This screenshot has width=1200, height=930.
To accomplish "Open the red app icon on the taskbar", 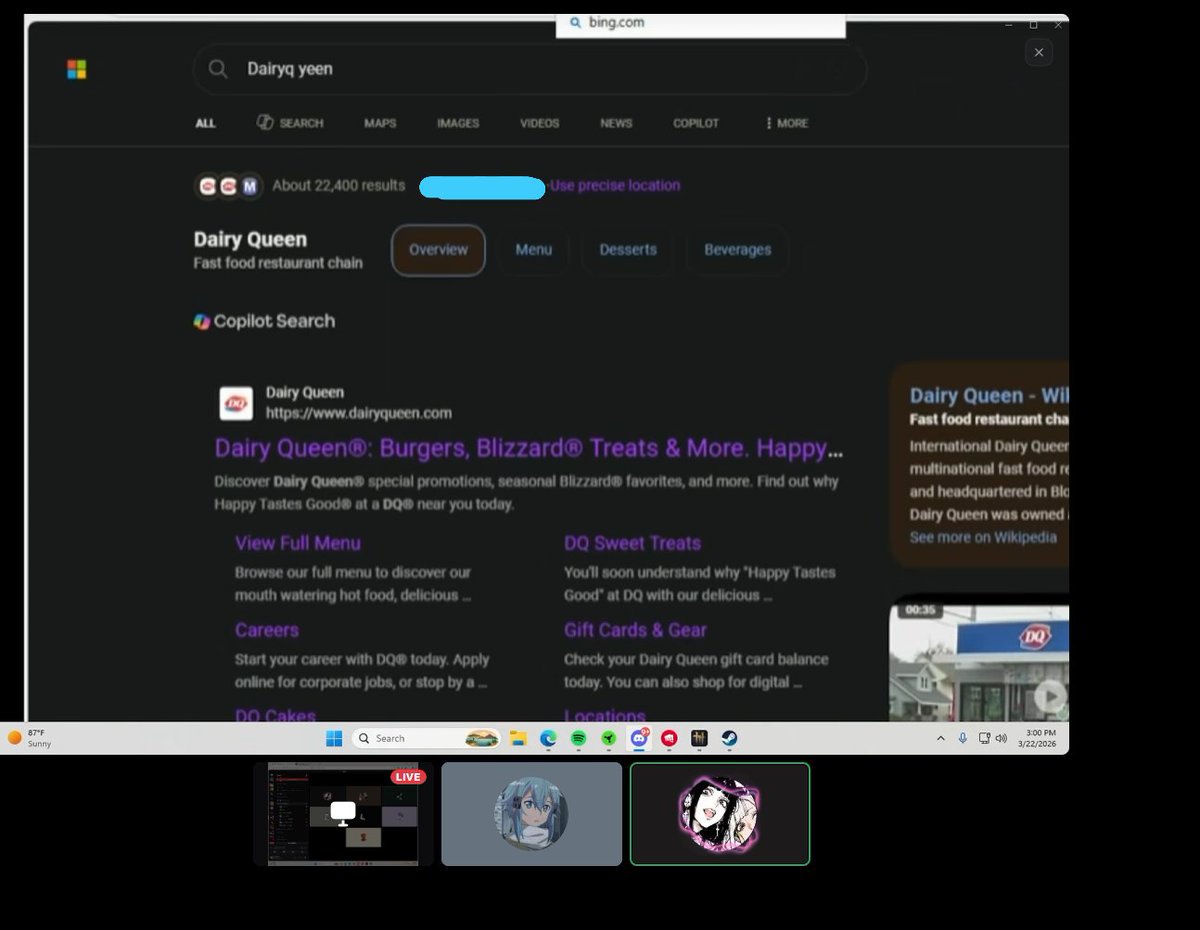I will (669, 738).
